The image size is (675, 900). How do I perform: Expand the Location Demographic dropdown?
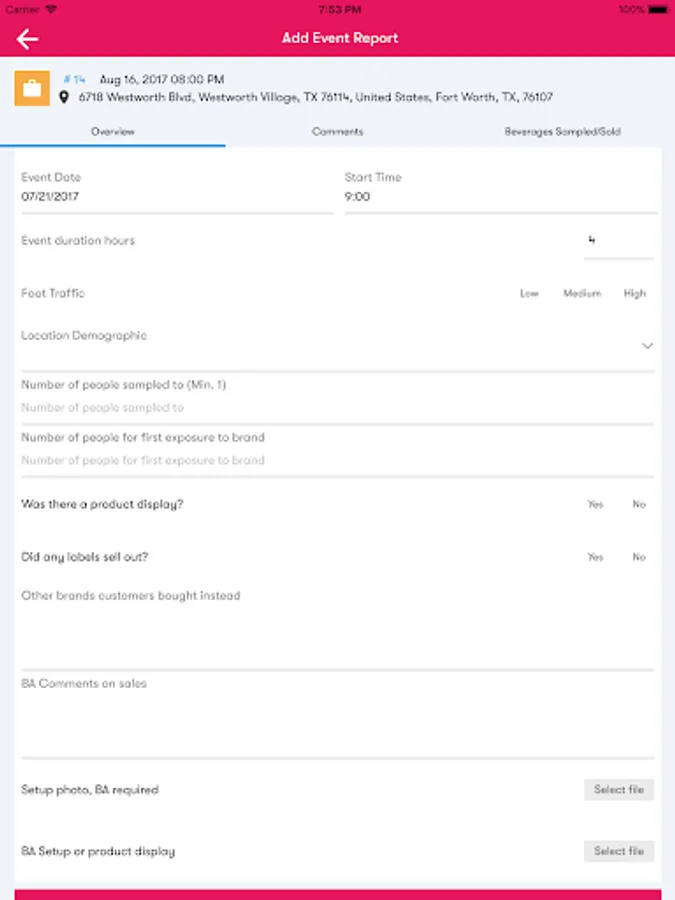pyautogui.click(x=646, y=346)
